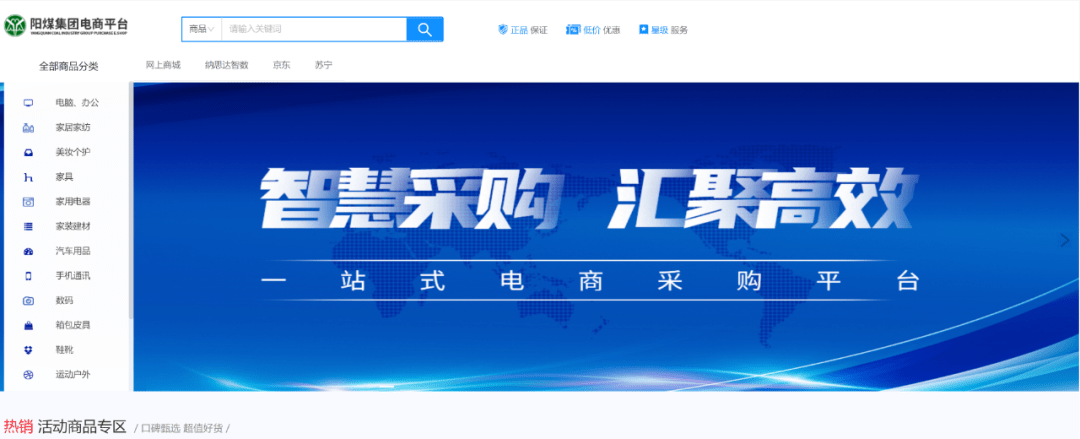Open the 苏宁 tab
Screen dimensions: 1080x439
coord(324,65)
